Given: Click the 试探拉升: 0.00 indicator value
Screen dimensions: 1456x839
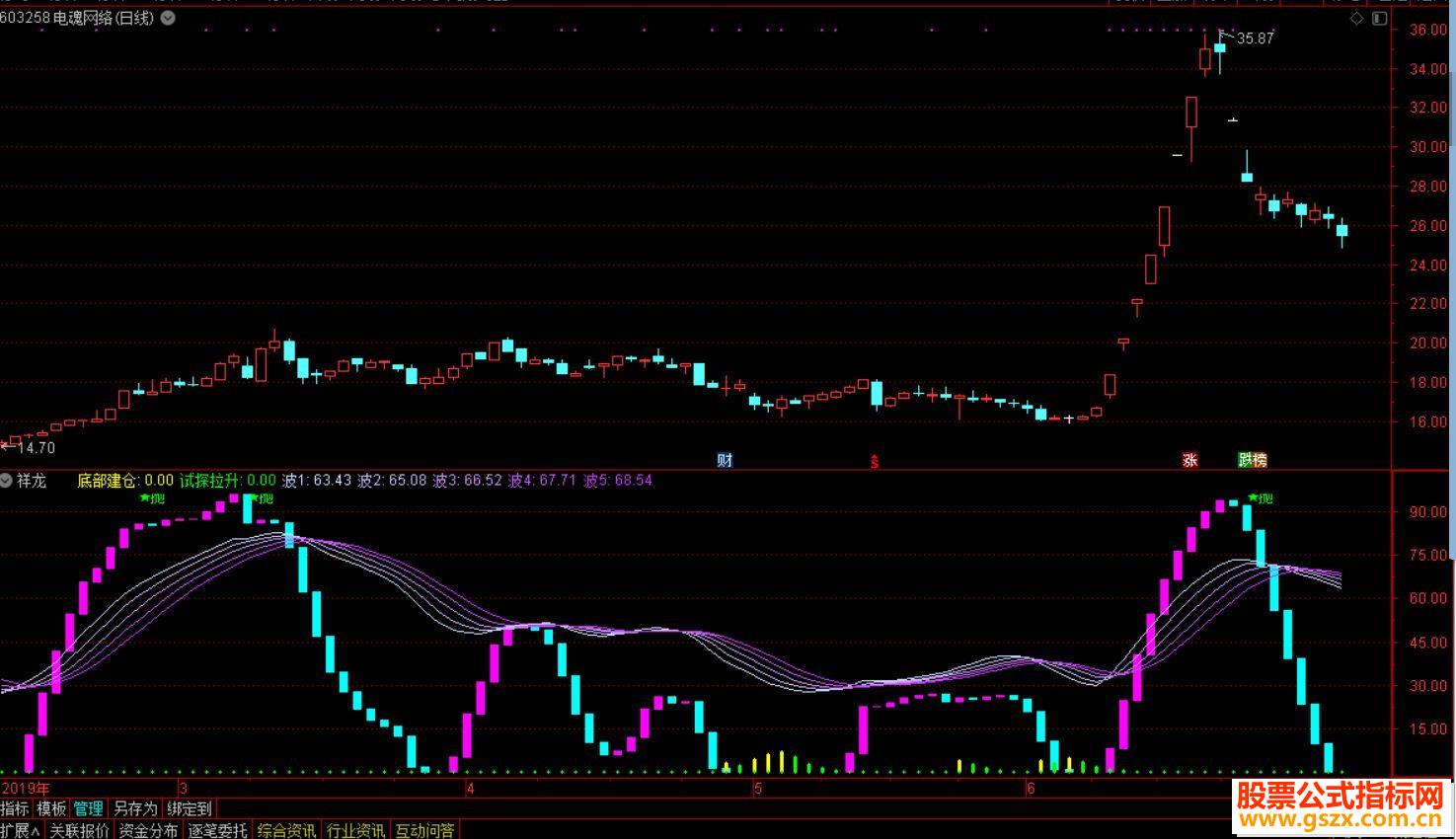Looking at the screenshot, I should click(x=228, y=481).
